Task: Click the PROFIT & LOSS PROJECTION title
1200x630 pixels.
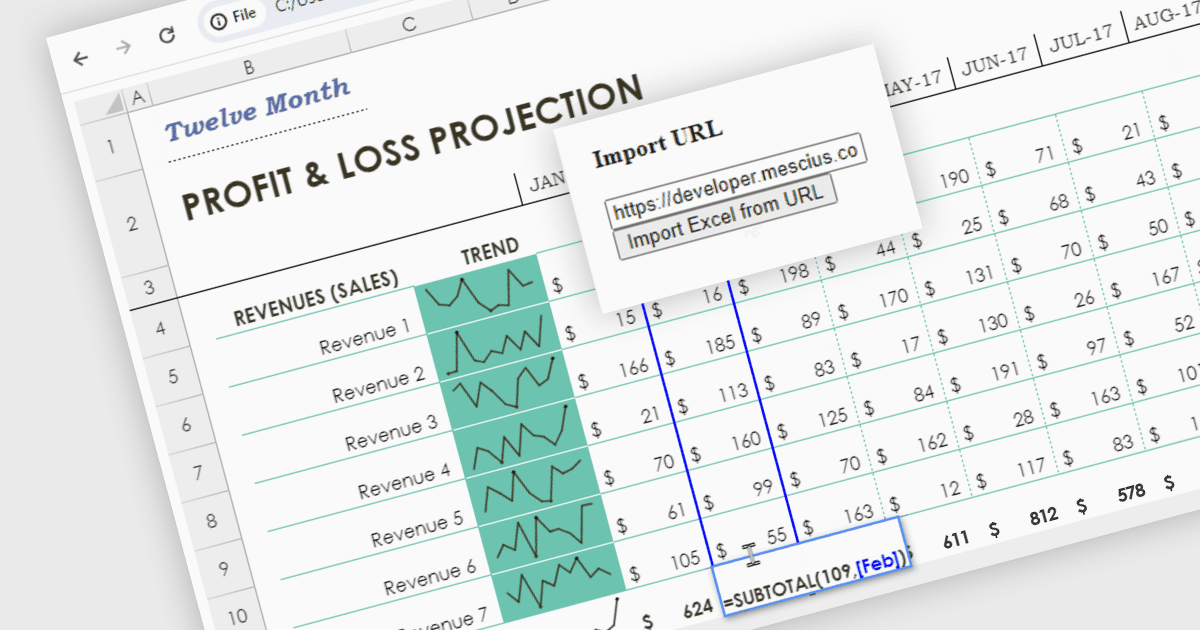Action: (x=412, y=146)
